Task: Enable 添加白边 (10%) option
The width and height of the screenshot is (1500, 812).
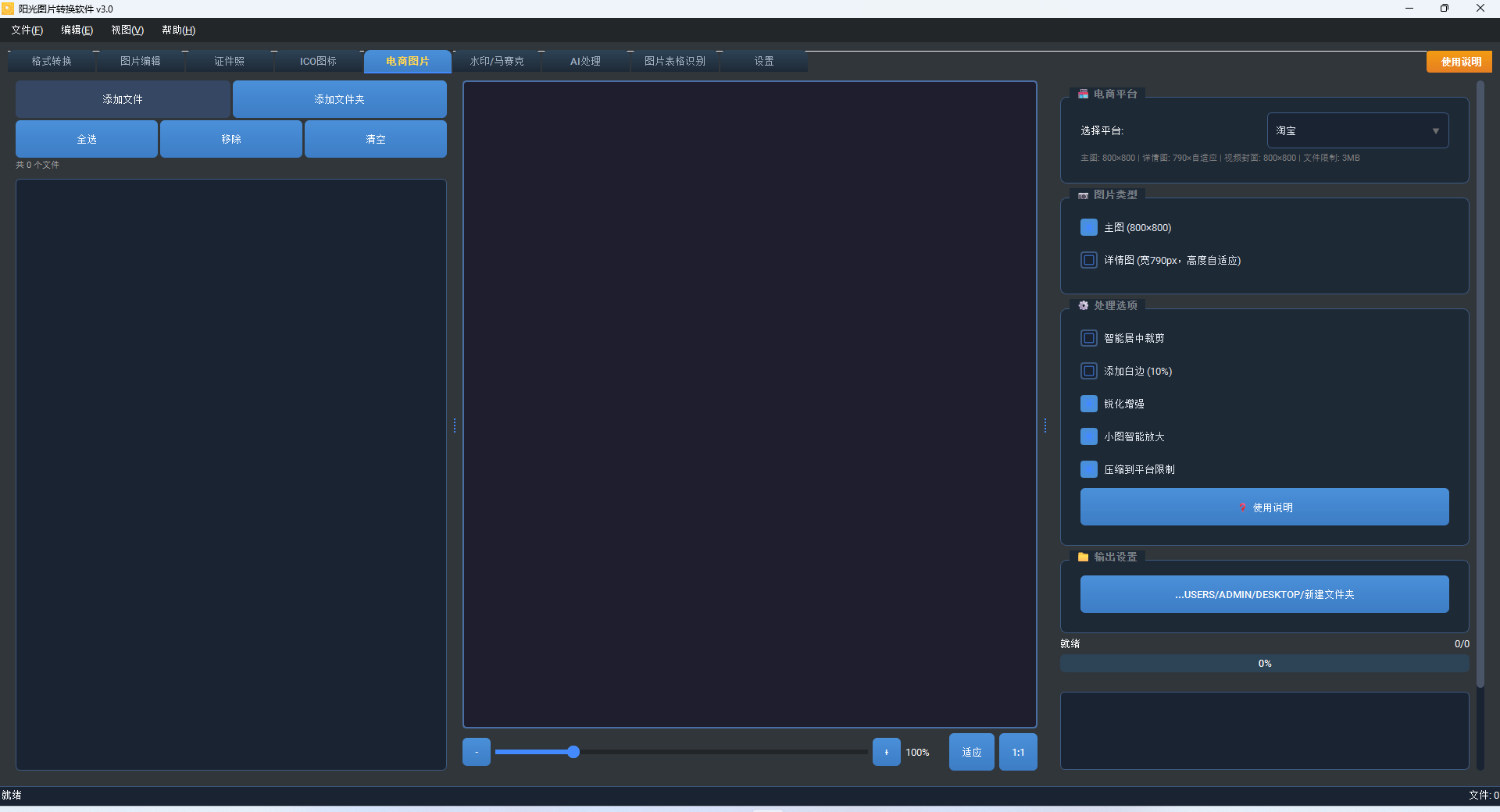Action: tap(1088, 371)
